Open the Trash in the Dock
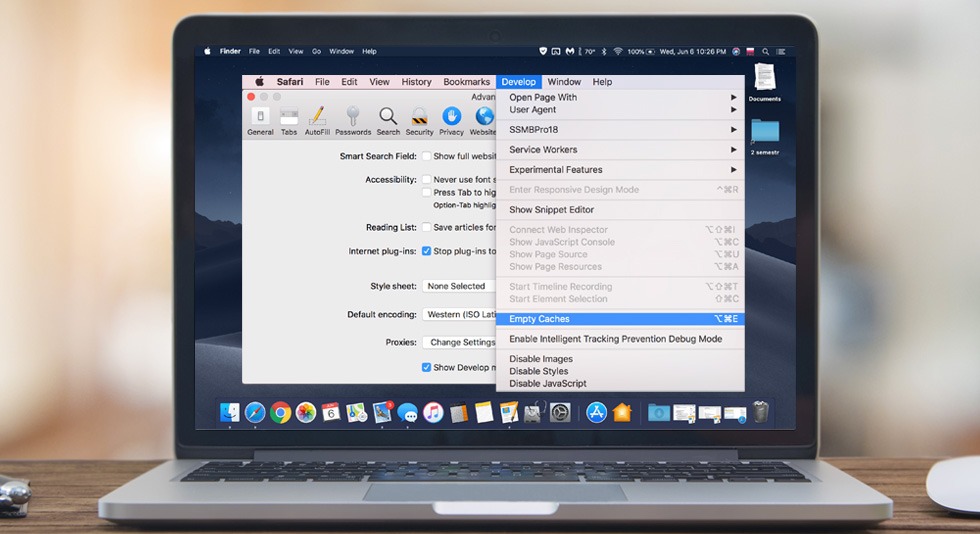 (760, 412)
